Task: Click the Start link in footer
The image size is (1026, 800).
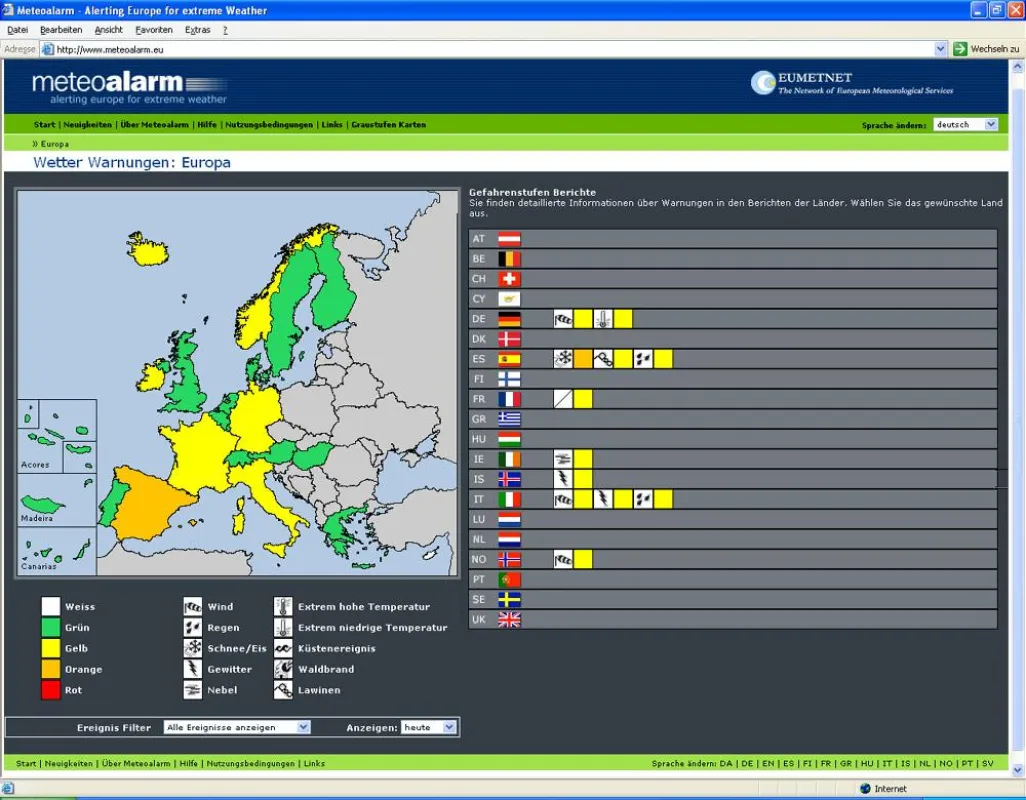Action: click(26, 763)
